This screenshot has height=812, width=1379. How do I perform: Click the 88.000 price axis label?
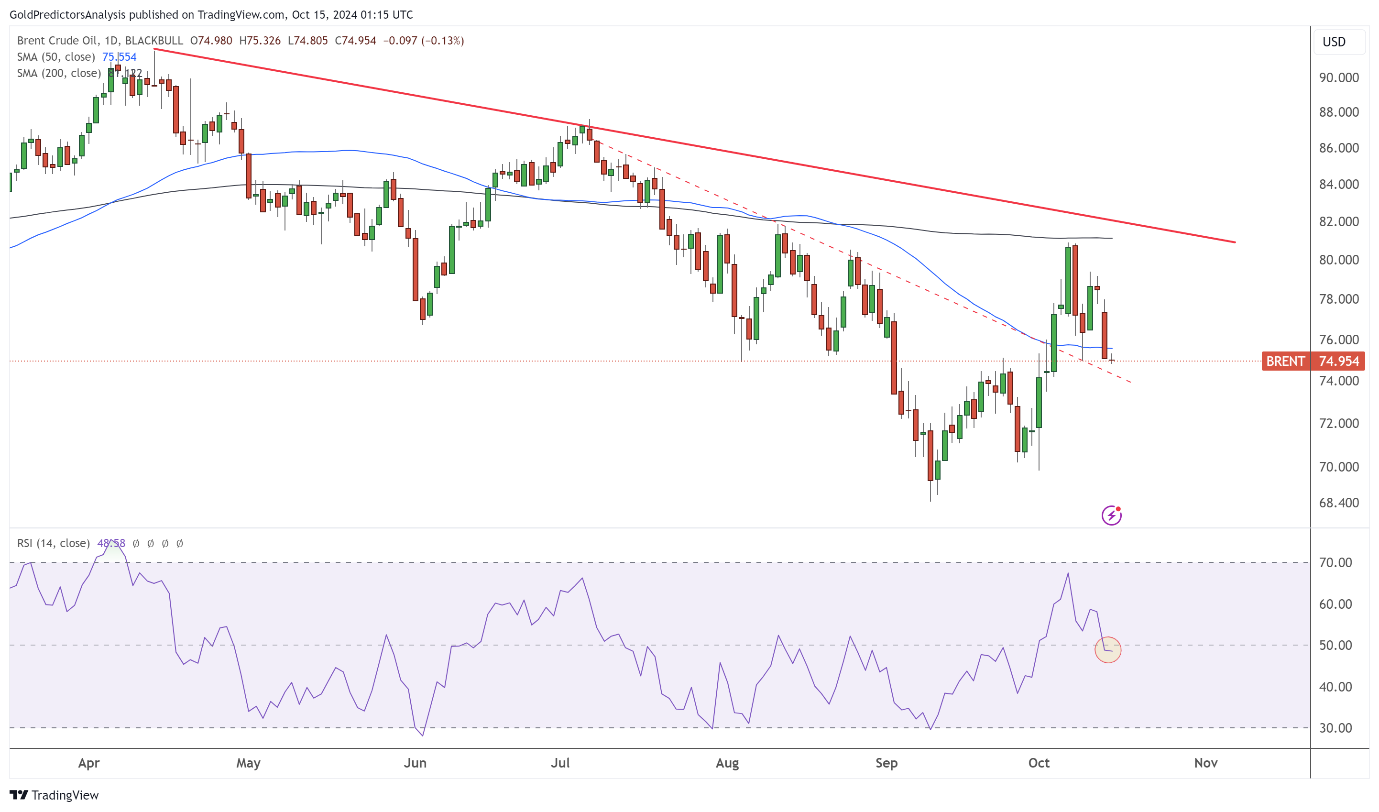[x=1338, y=112]
